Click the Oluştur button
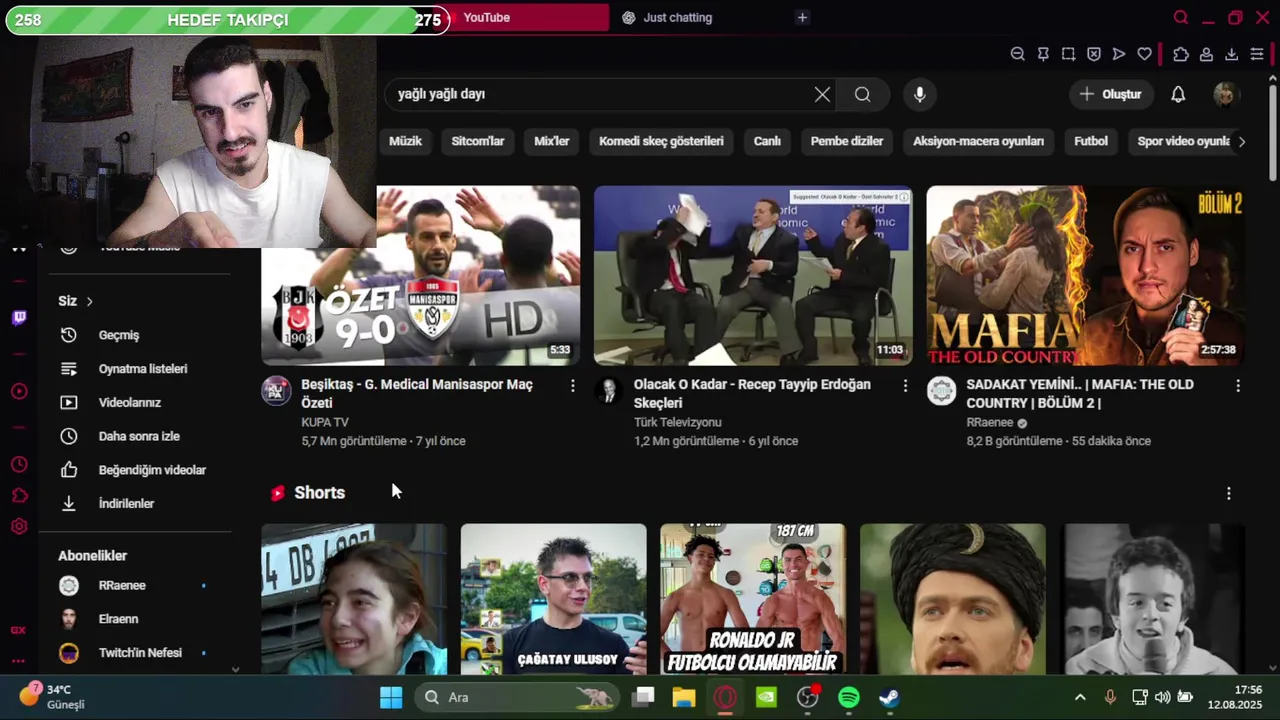This screenshot has width=1280, height=720. pos(1111,94)
